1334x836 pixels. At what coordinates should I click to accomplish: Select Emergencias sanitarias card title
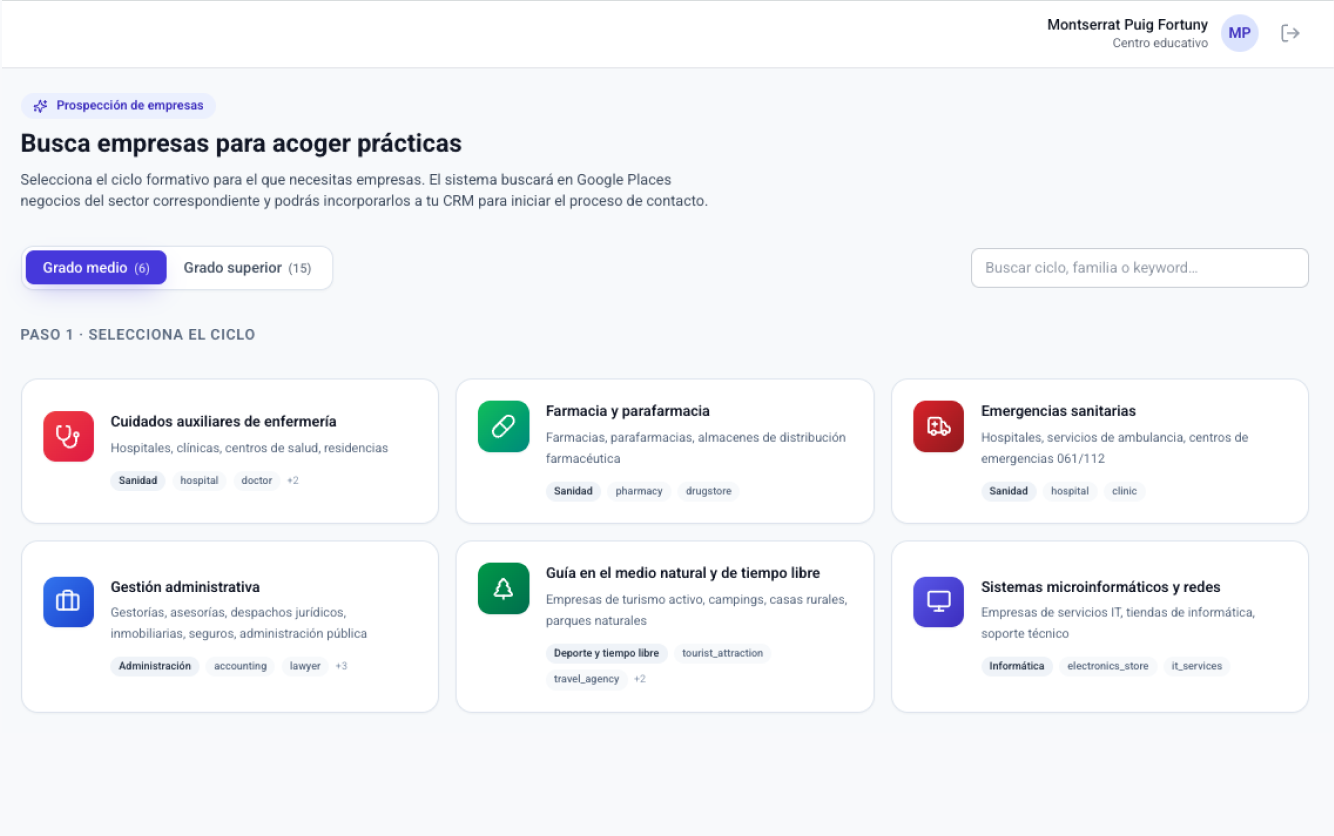pos(1058,411)
